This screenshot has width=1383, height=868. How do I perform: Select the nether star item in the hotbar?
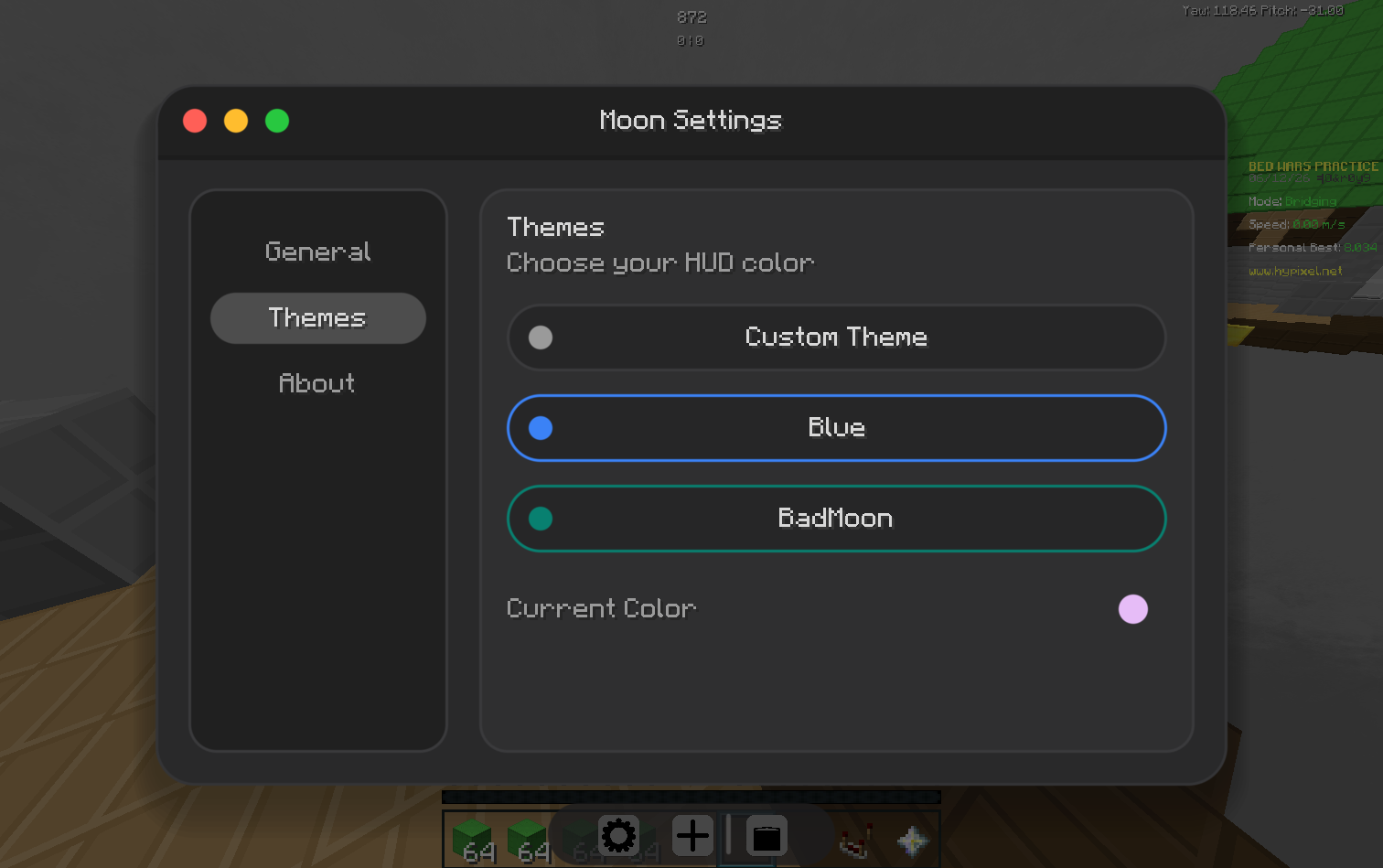pos(912,841)
